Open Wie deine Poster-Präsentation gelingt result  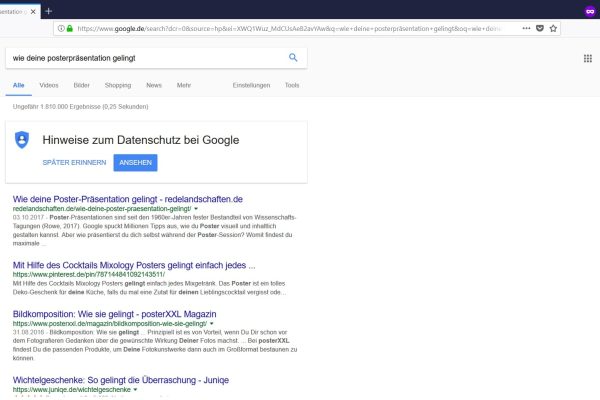click(128, 199)
